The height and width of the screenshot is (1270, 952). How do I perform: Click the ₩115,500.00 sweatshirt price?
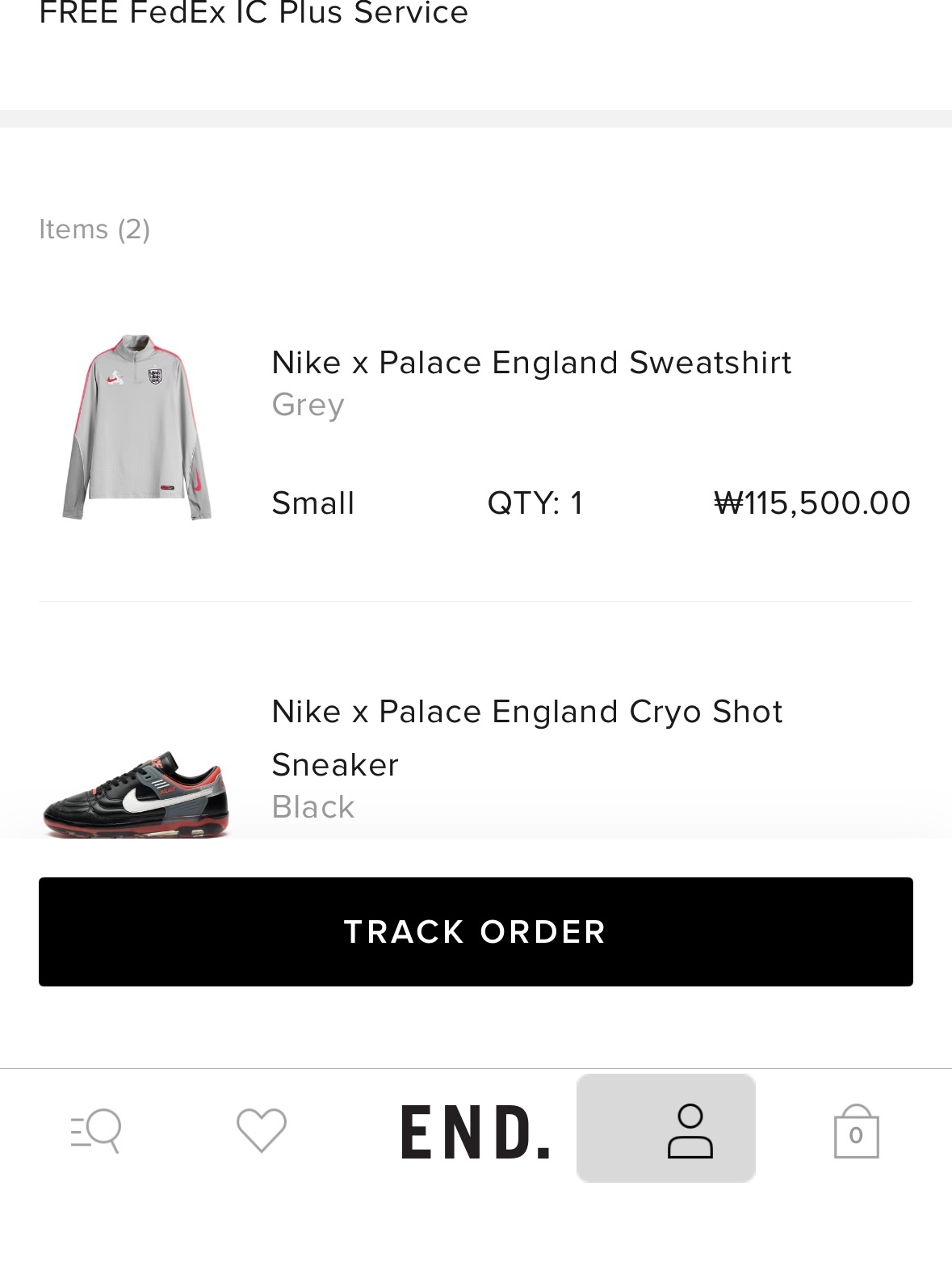pyautogui.click(x=812, y=503)
